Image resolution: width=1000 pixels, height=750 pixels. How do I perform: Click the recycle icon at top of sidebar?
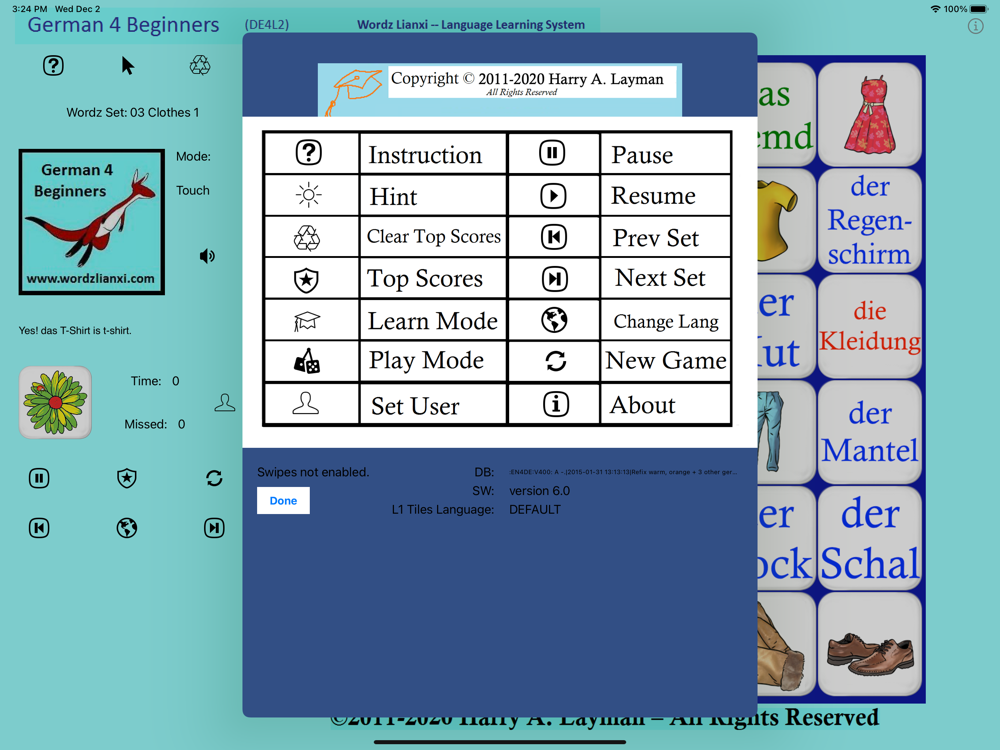(x=200, y=65)
